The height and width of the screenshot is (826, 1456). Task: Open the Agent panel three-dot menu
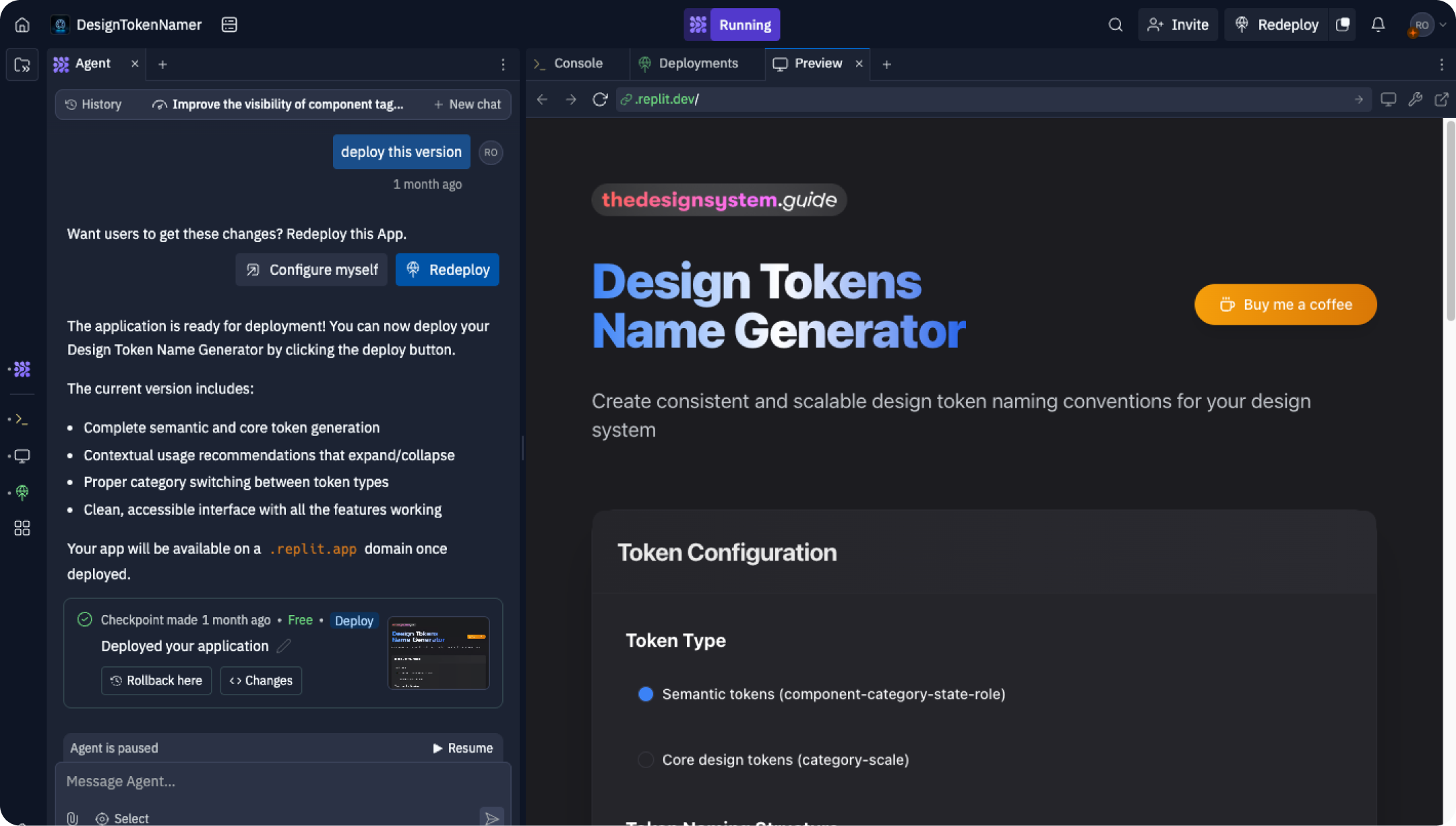pos(503,64)
